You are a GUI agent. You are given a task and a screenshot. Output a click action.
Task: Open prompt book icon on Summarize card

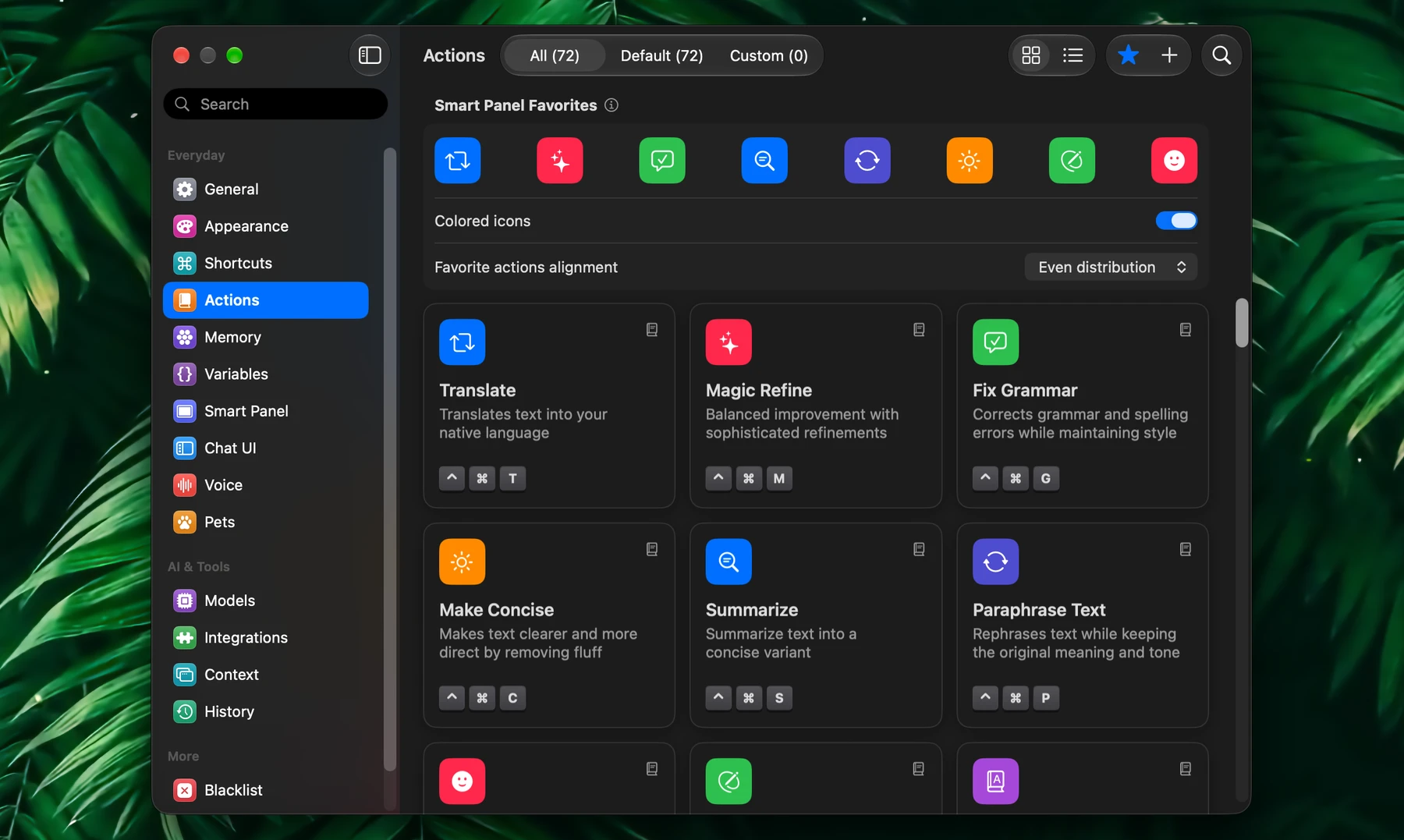pyautogui.click(x=919, y=550)
